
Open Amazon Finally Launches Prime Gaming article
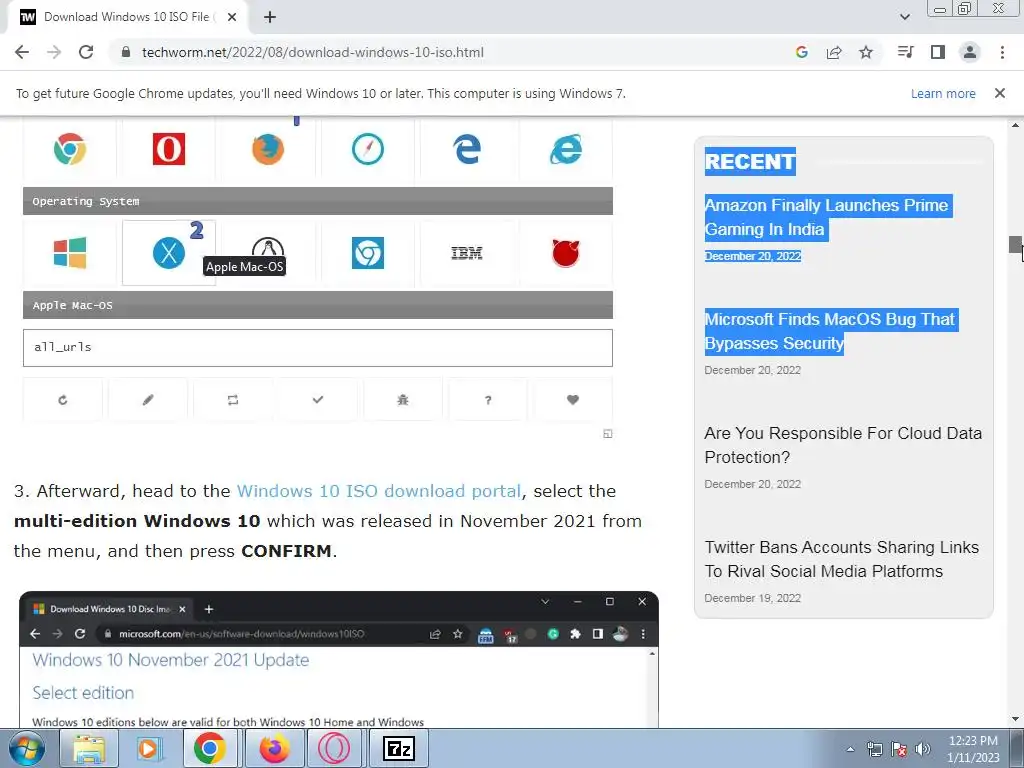click(827, 217)
